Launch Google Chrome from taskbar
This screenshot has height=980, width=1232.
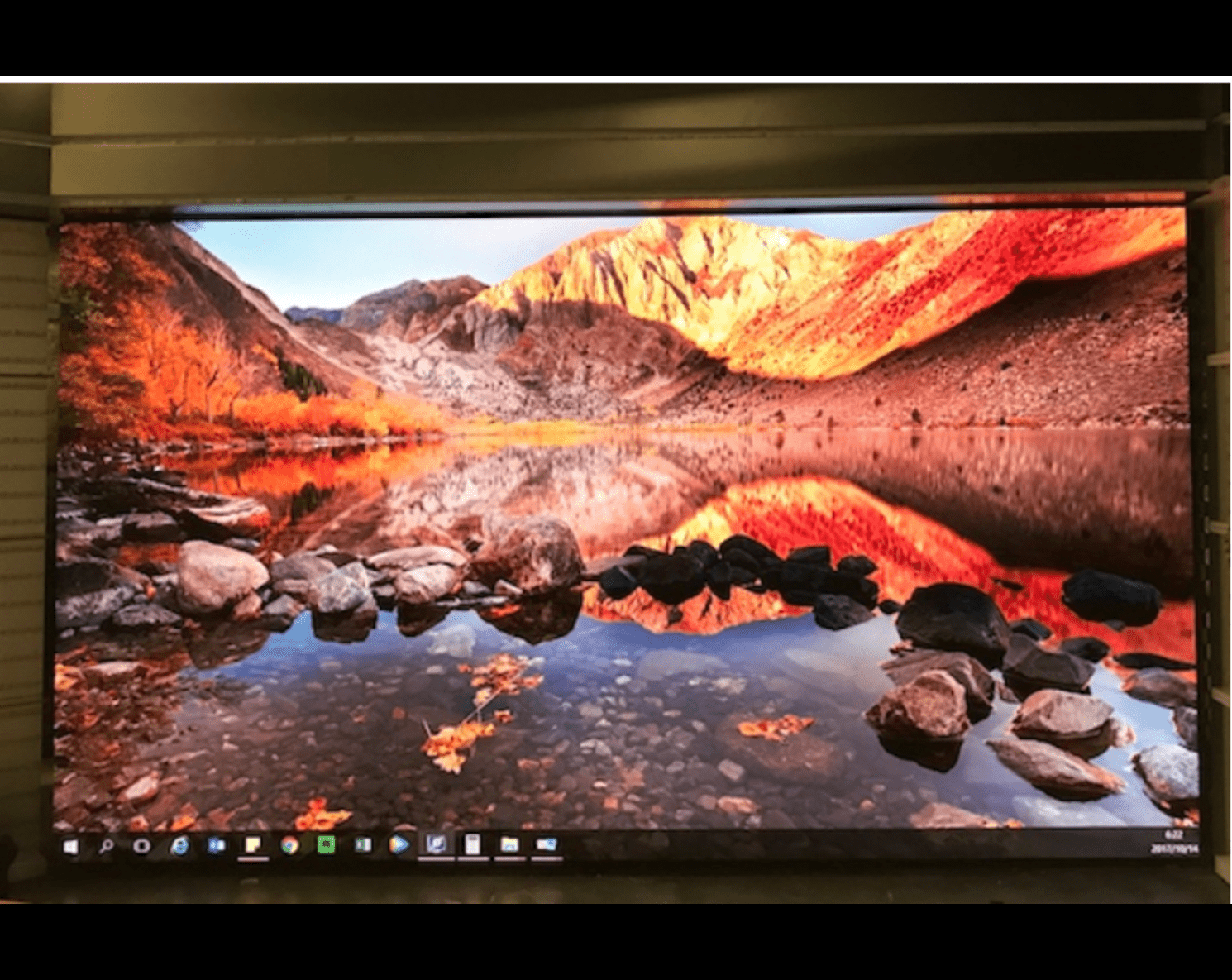[x=289, y=845]
